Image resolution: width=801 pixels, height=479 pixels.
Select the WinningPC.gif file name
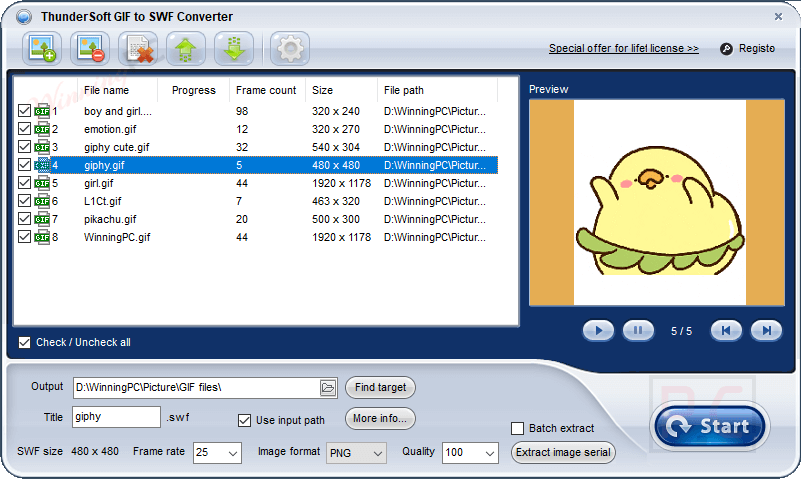[117, 237]
